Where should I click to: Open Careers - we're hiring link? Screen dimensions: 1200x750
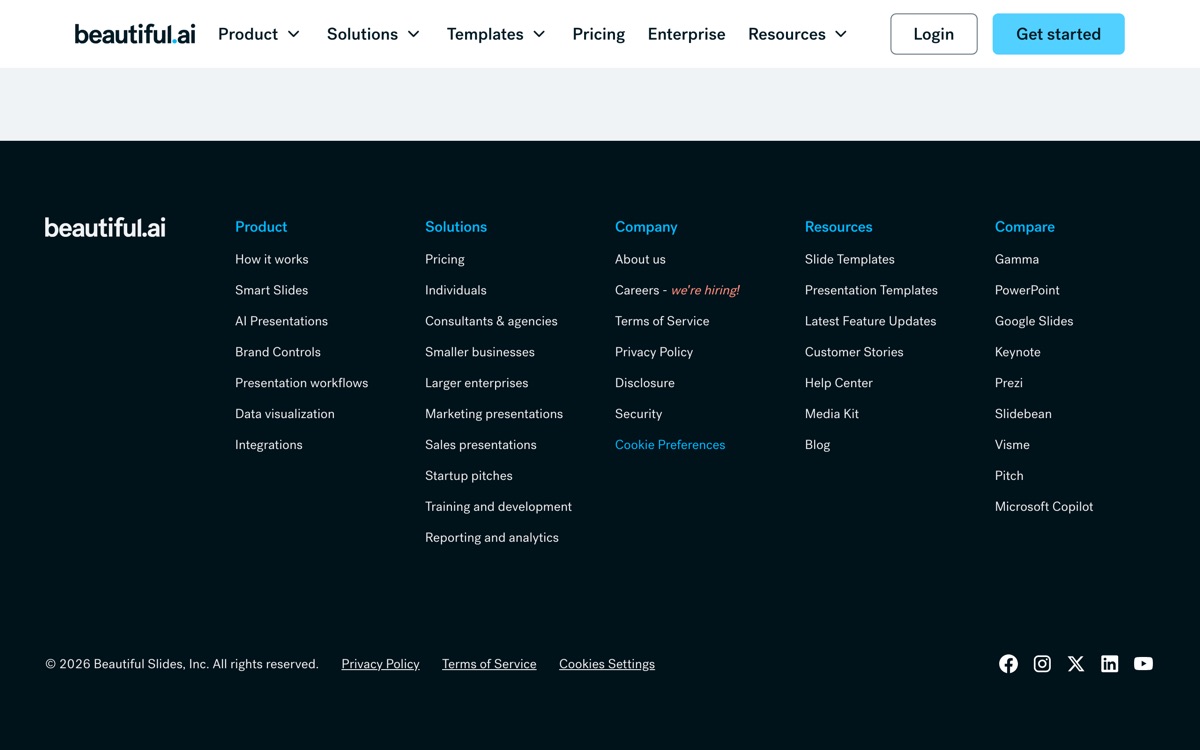[x=678, y=290]
